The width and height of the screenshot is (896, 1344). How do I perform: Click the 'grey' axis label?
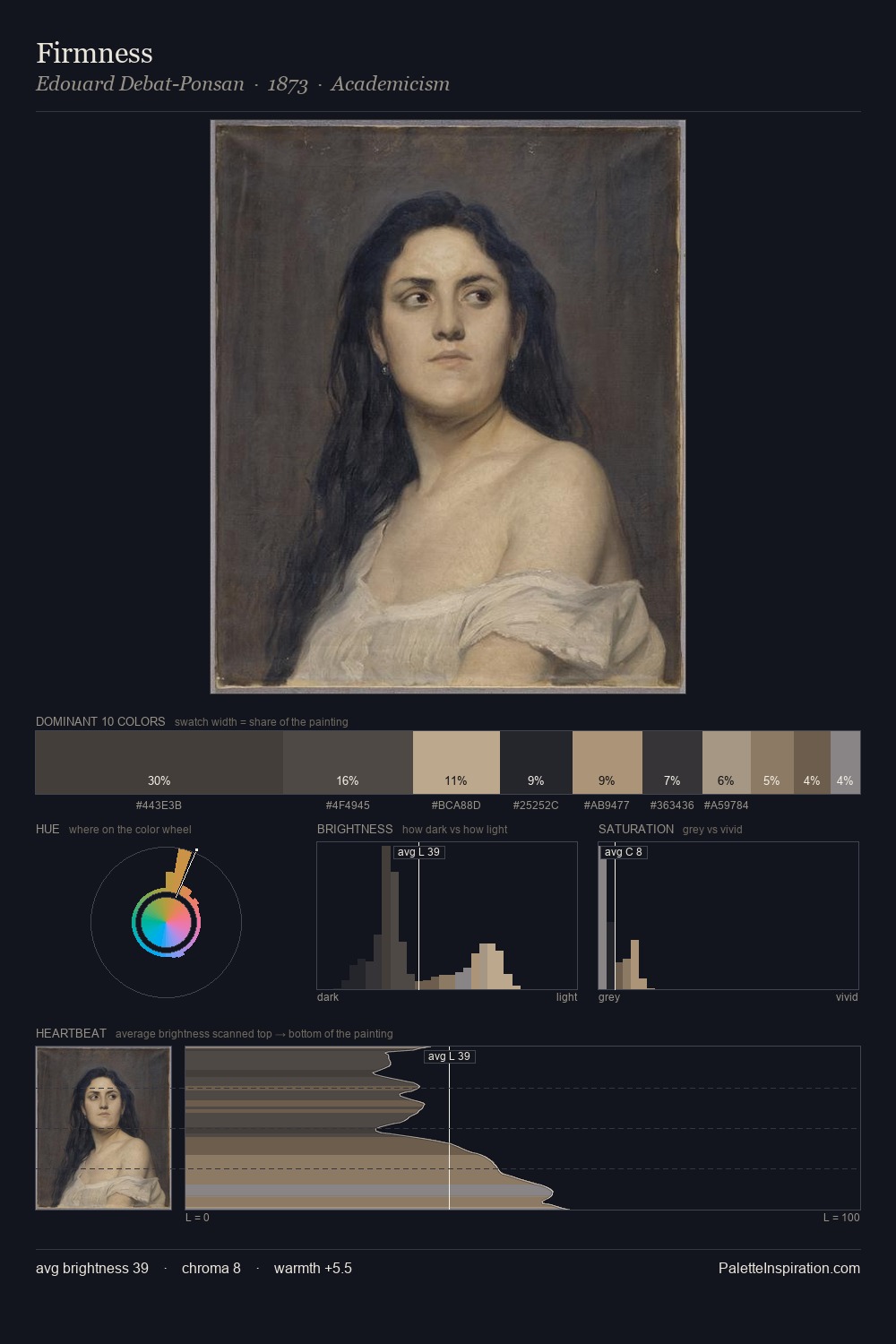pos(609,996)
